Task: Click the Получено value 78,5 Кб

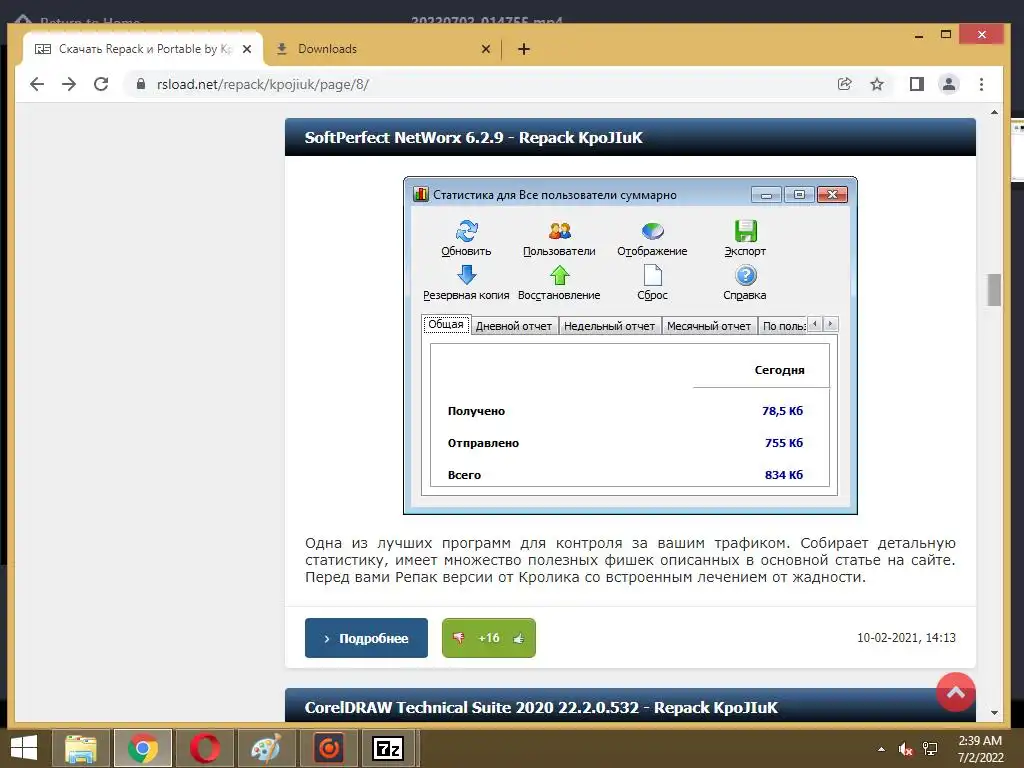Action: point(782,411)
